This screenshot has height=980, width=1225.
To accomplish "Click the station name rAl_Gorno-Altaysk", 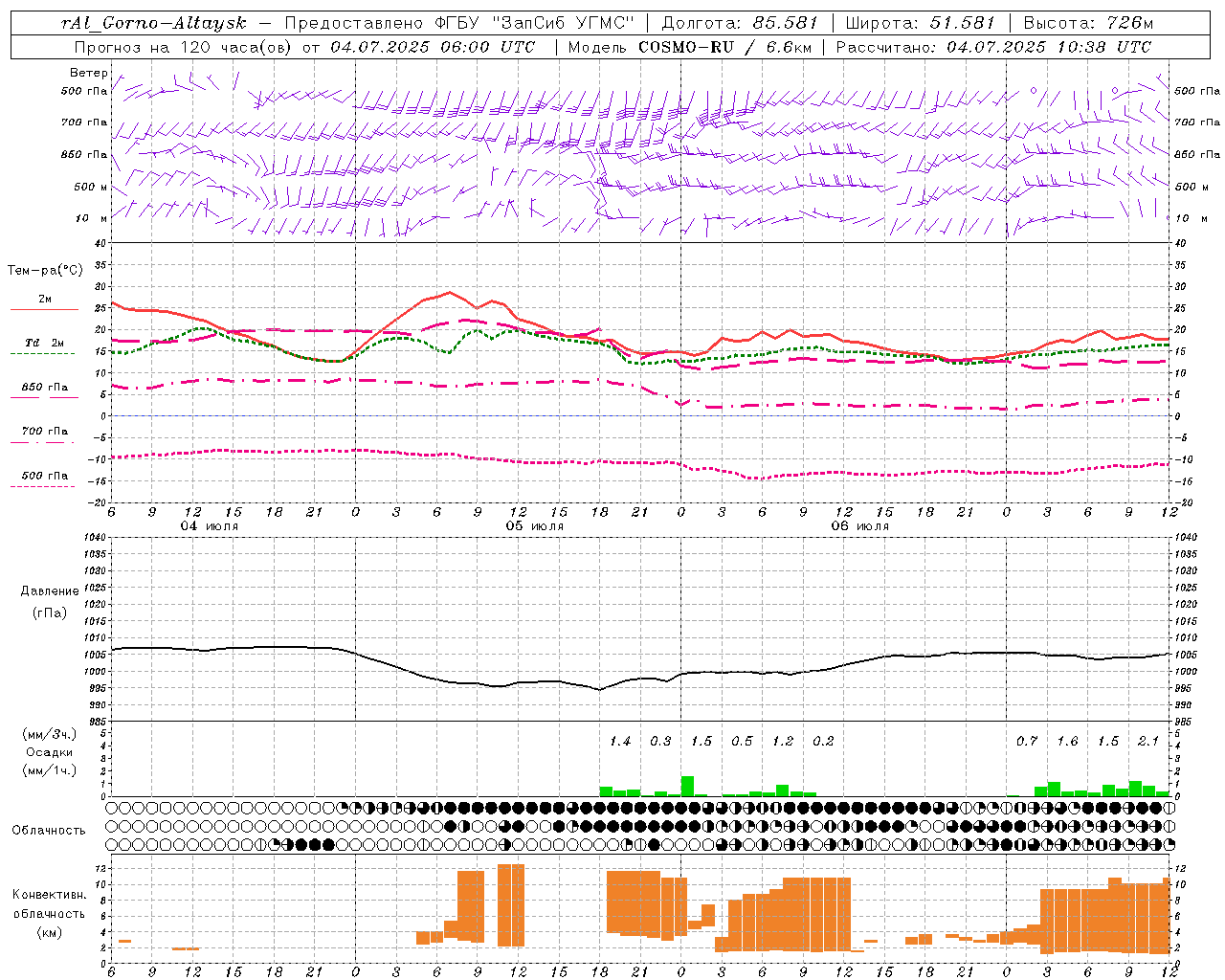I will pyautogui.click(x=153, y=23).
